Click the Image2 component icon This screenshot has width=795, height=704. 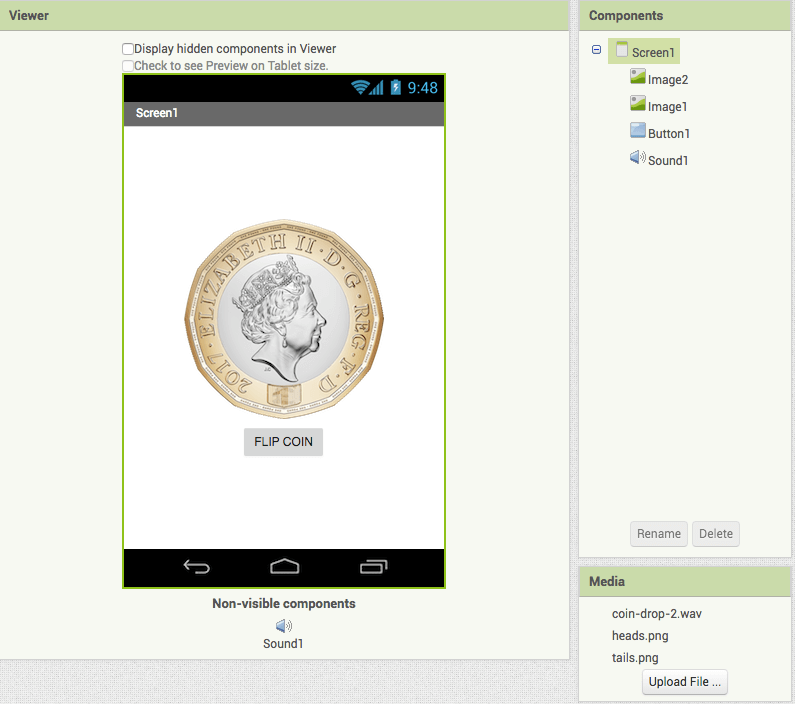coord(637,76)
